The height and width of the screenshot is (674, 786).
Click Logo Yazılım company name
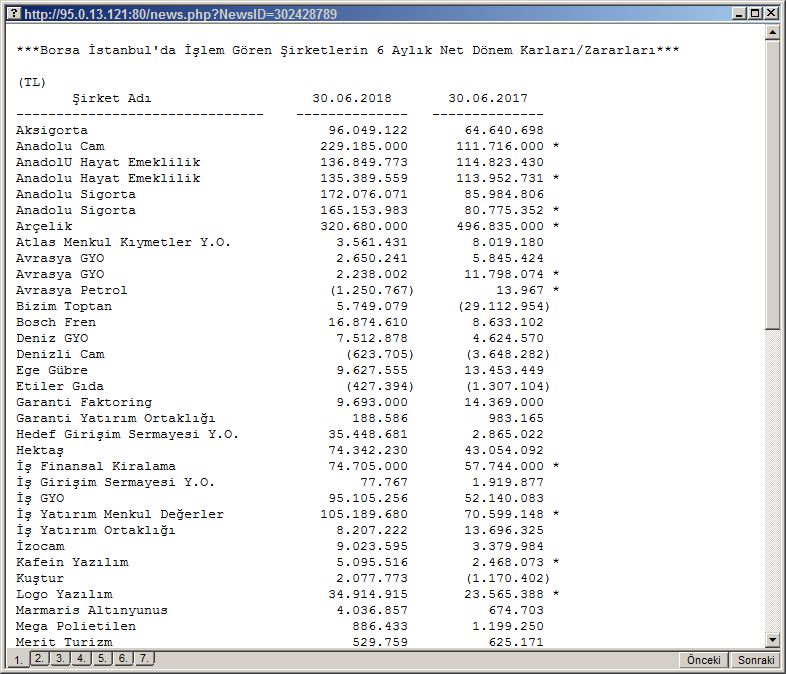pyautogui.click(x=64, y=595)
